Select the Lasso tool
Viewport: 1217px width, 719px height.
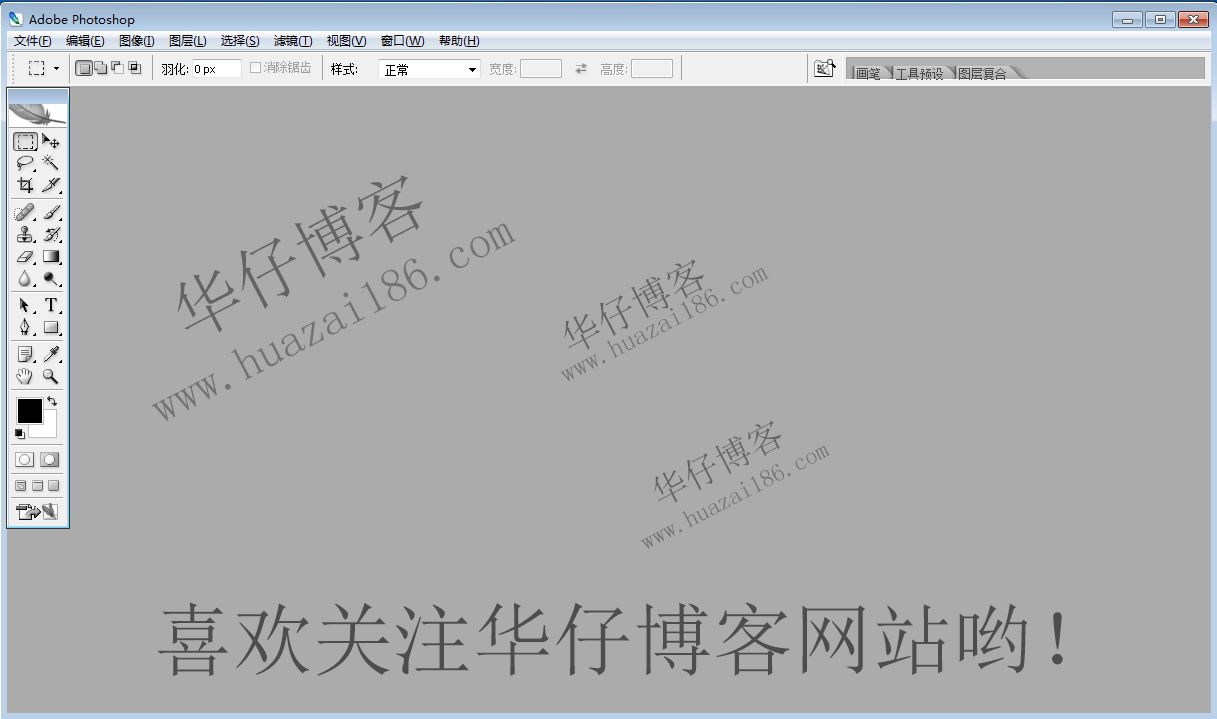click(x=25, y=163)
